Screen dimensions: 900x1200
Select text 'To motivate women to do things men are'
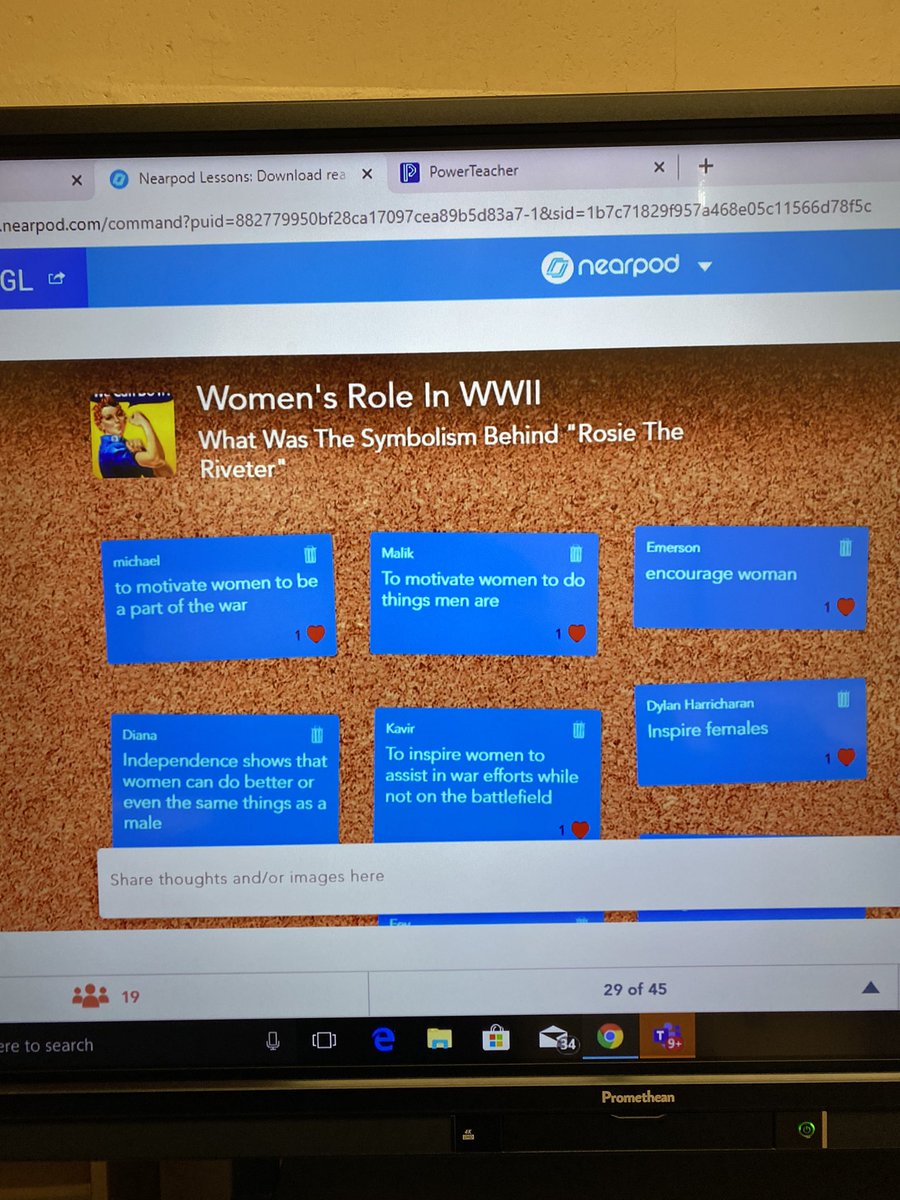(483, 590)
